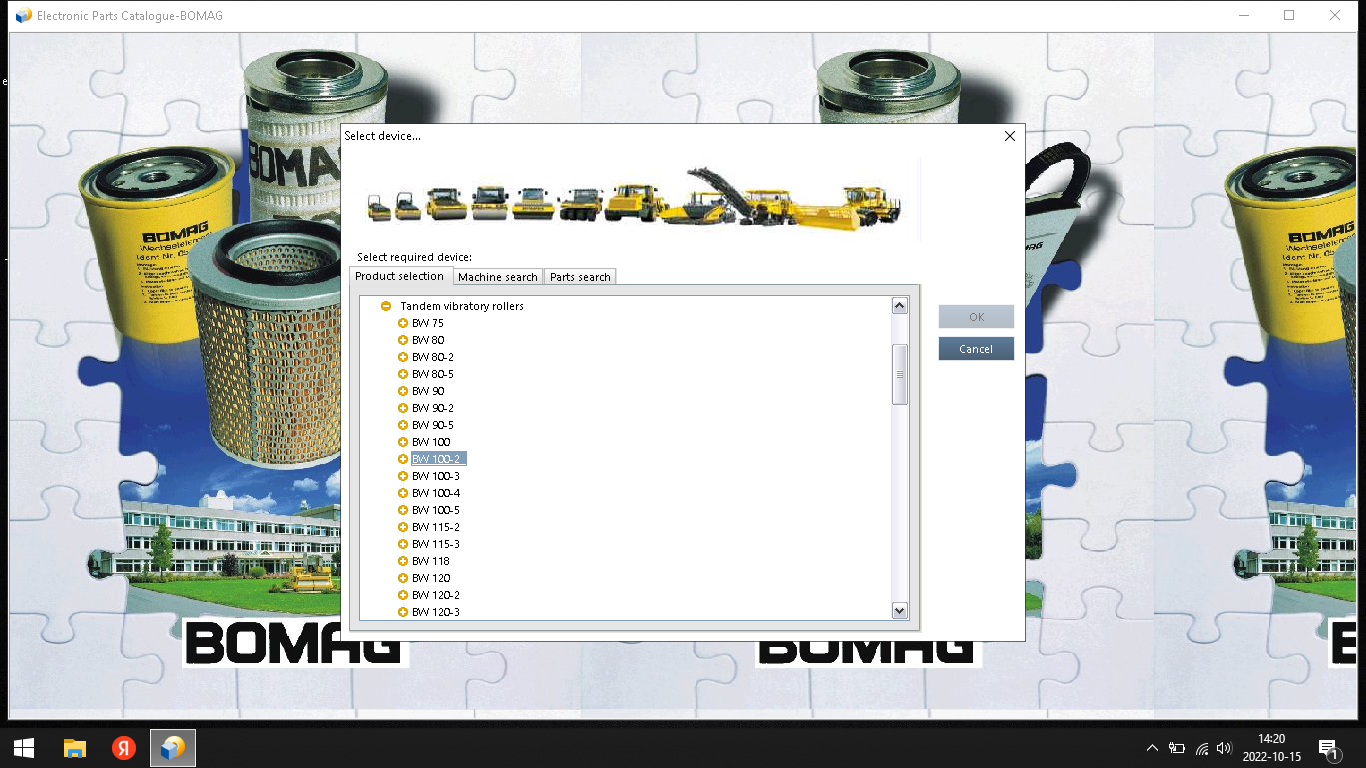Open the notification center icon
This screenshot has height=768, width=1366.
[x=1329, y=748]
